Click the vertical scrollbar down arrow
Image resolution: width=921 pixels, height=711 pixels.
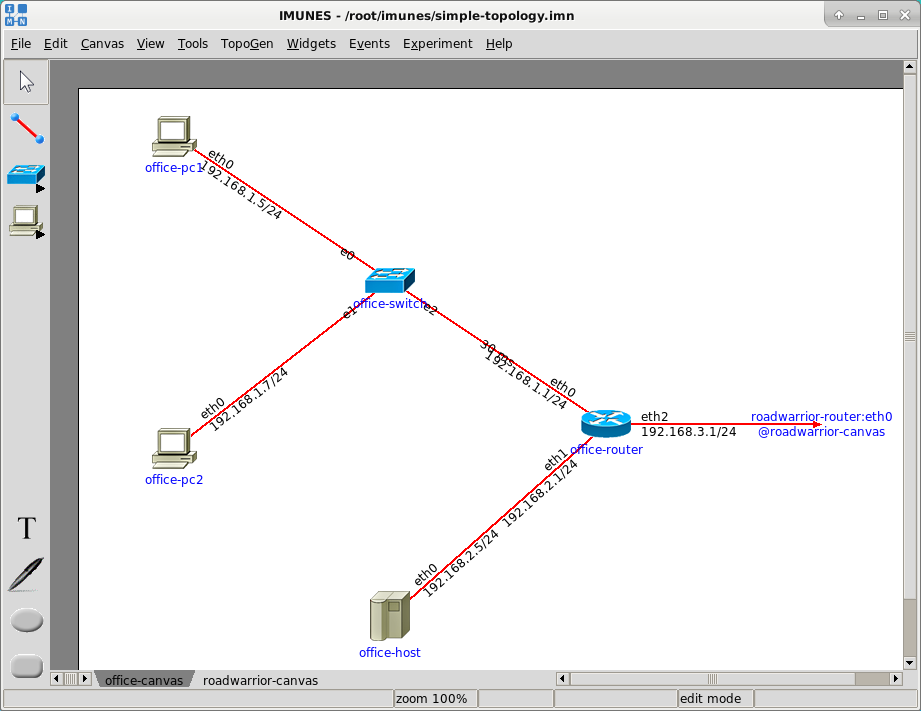click(910, 663)
